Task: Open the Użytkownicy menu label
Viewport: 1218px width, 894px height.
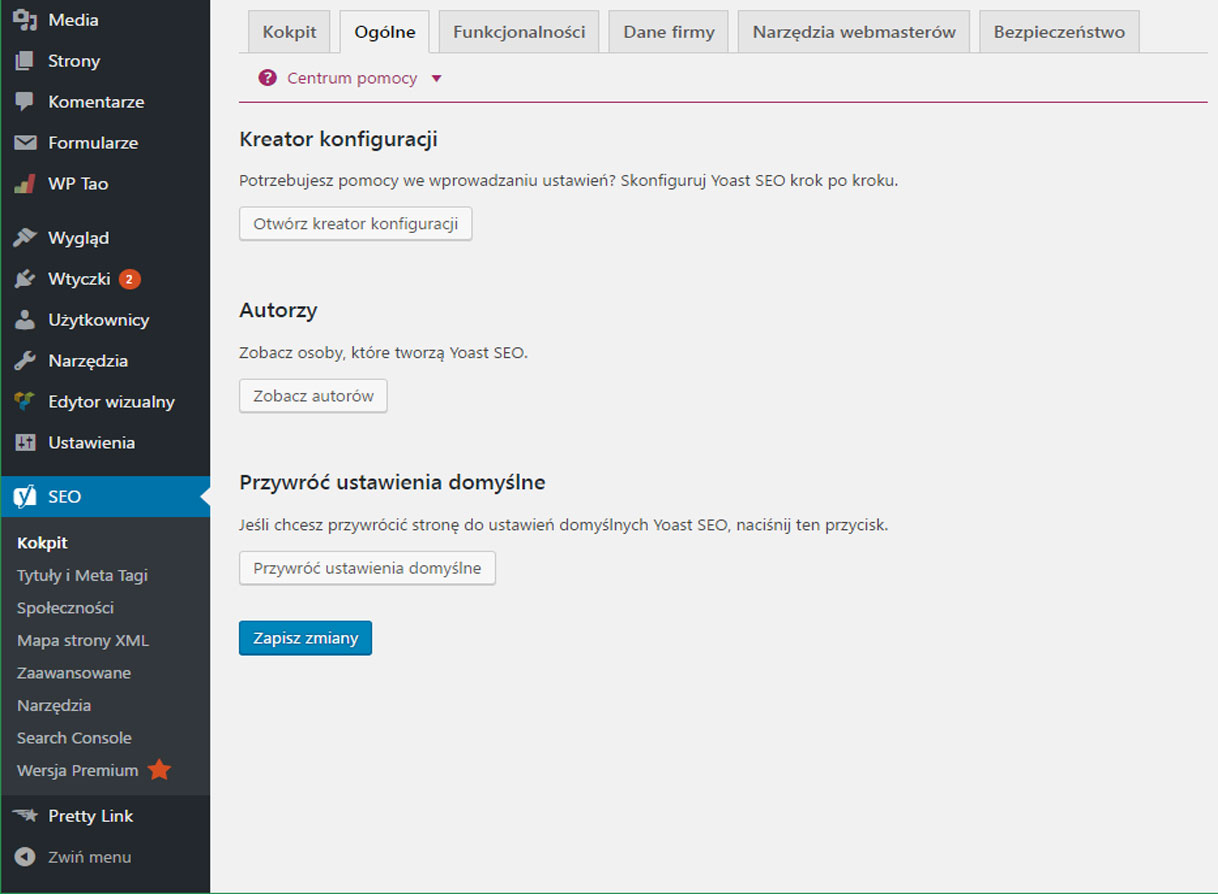Action: 98,320
